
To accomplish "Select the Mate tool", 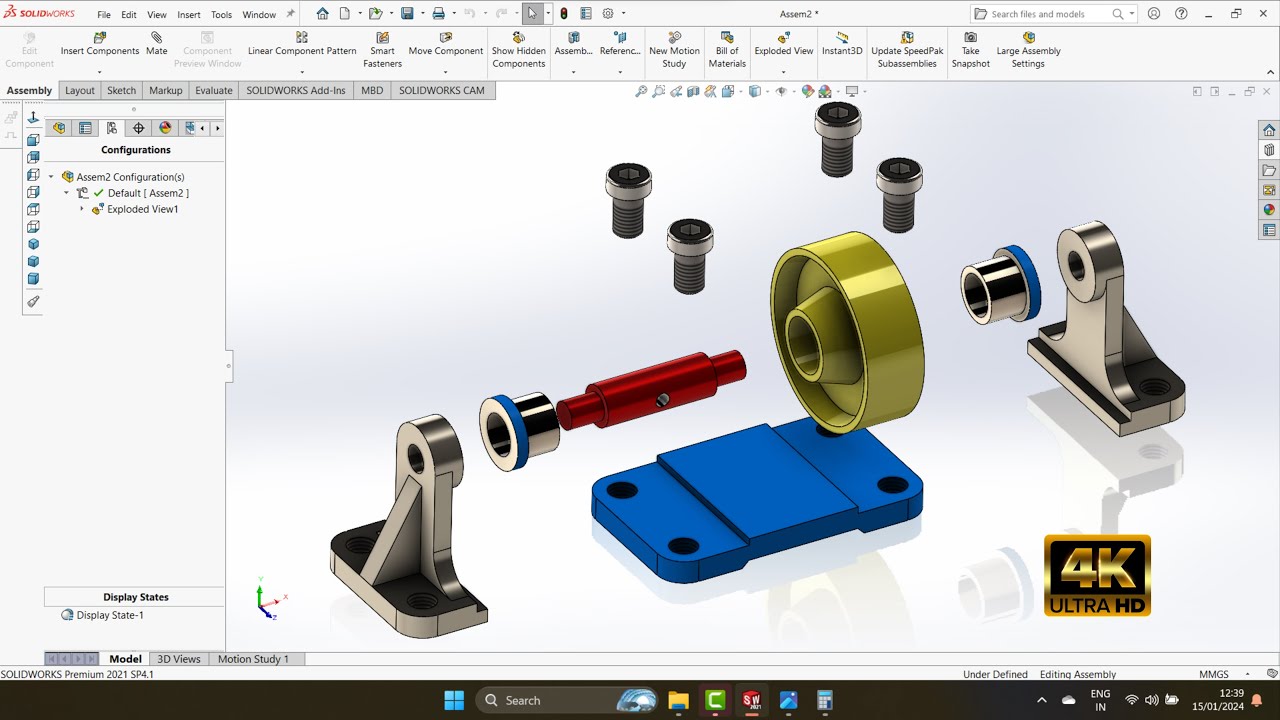I will pos(157,44).
